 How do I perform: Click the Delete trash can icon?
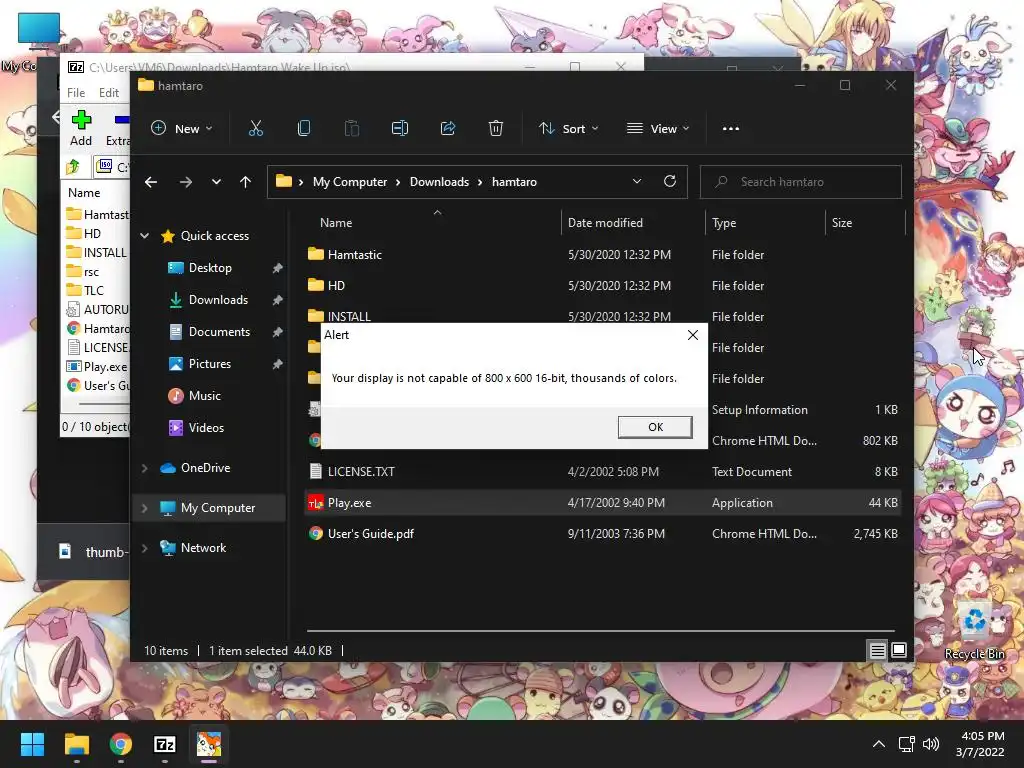coord(496,129)
